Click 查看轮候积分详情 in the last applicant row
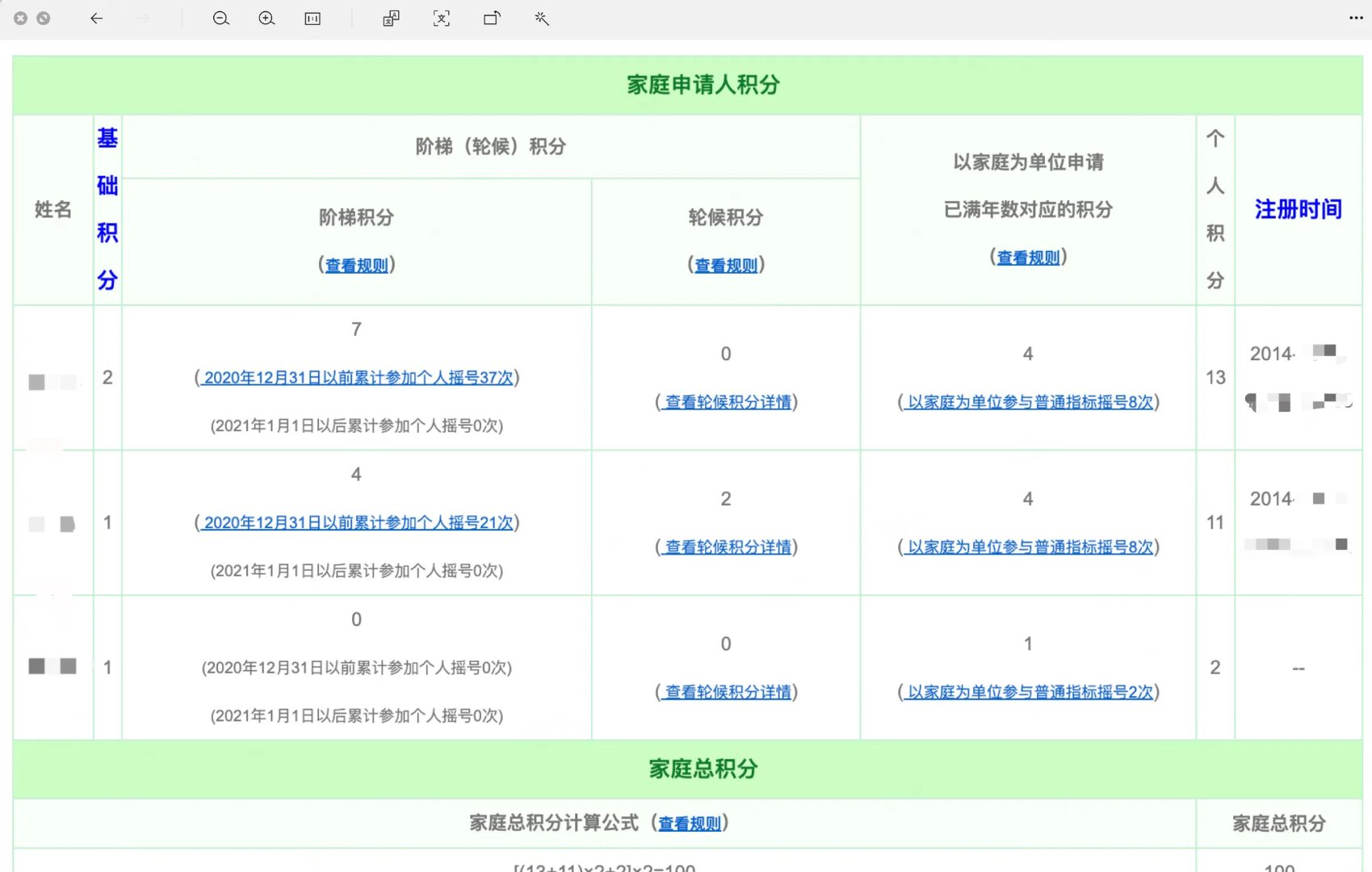This screenshot has height=872, width=1372. (726, 692)
